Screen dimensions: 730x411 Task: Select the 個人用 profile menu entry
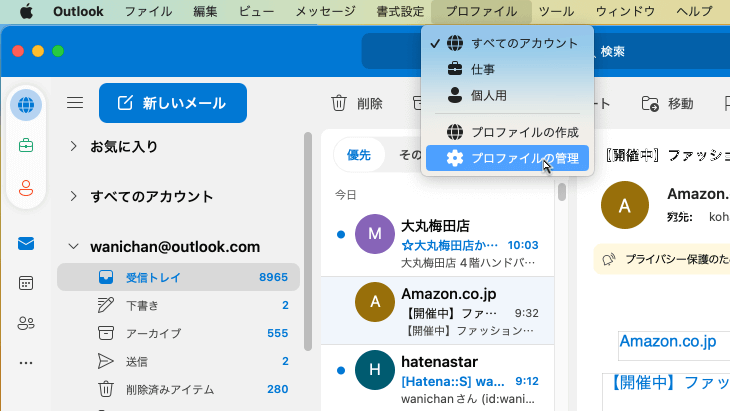[507, 95]
